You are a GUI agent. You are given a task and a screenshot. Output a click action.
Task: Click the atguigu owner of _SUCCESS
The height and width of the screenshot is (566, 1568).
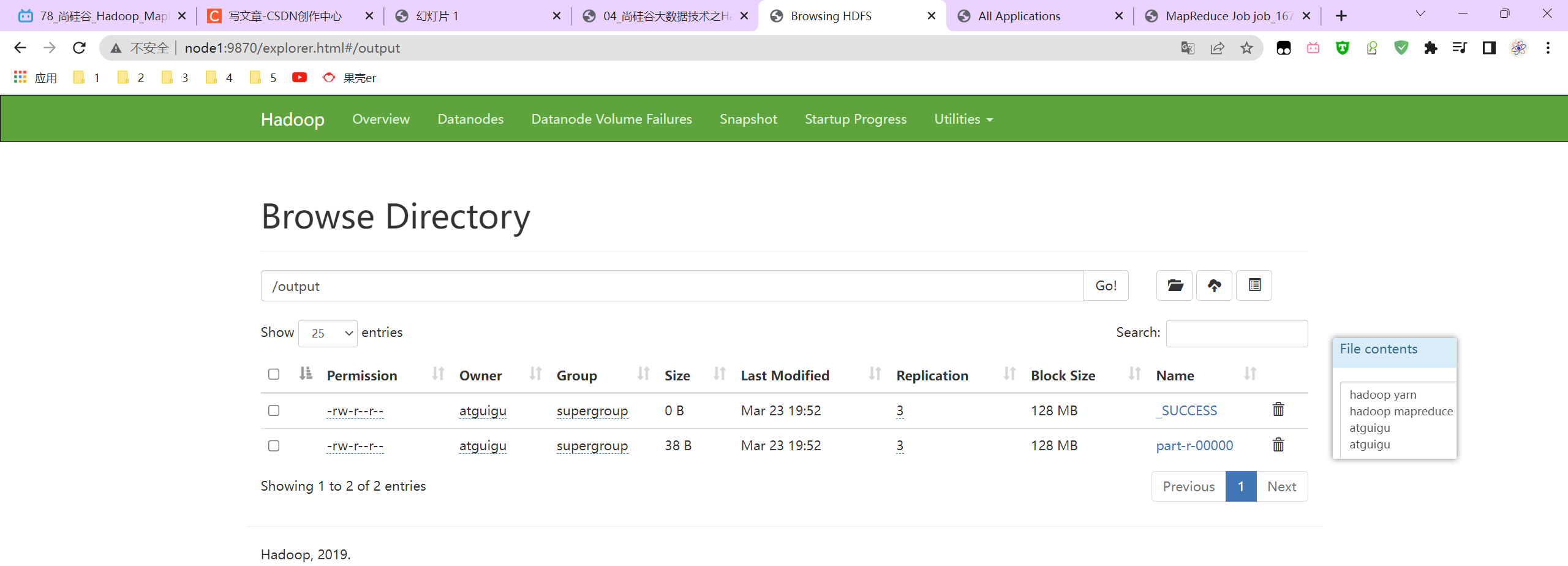(x=483, y=410)
